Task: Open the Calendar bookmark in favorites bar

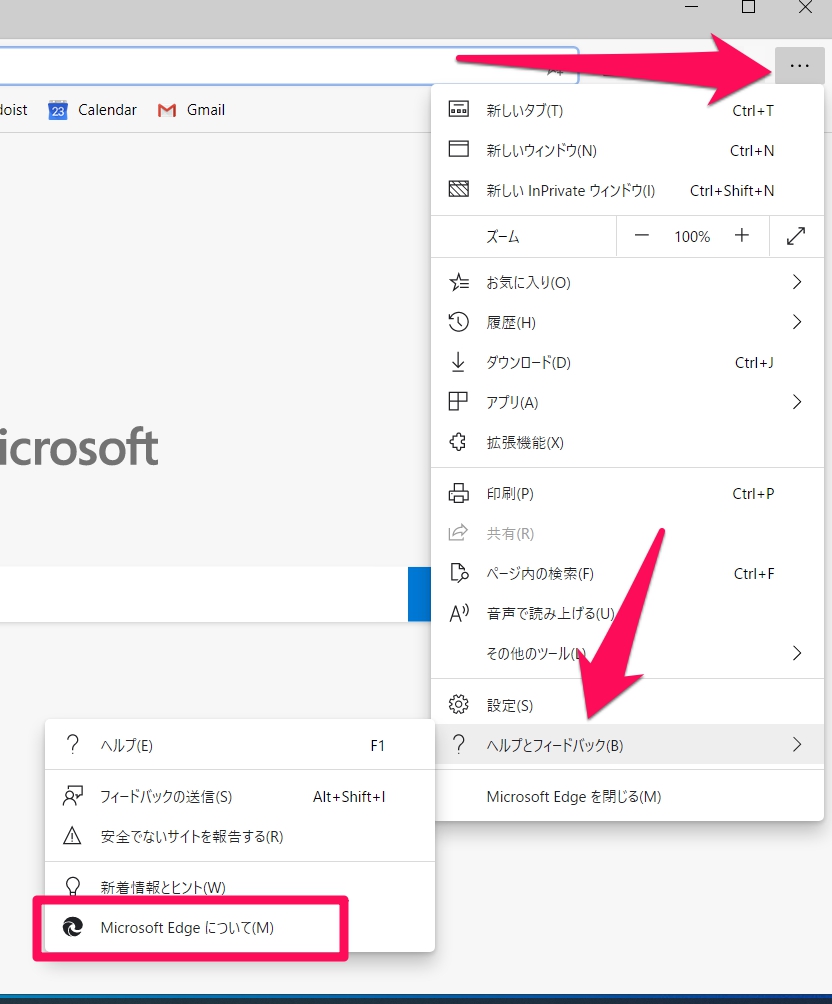Action: coord(94,110)
